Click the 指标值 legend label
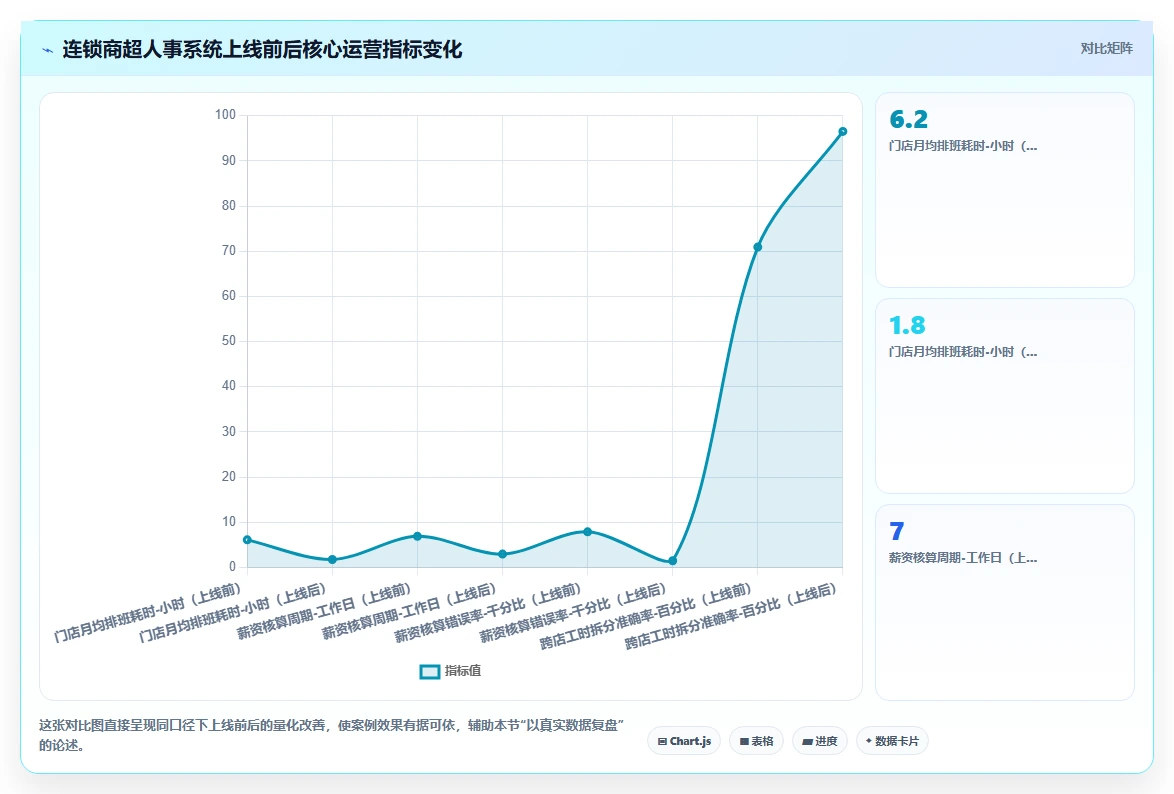 point(463,671)
